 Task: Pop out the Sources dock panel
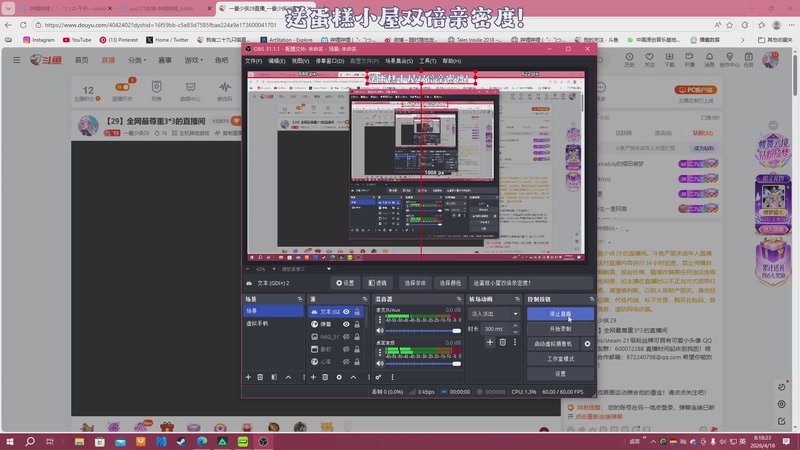coord(364,299)
